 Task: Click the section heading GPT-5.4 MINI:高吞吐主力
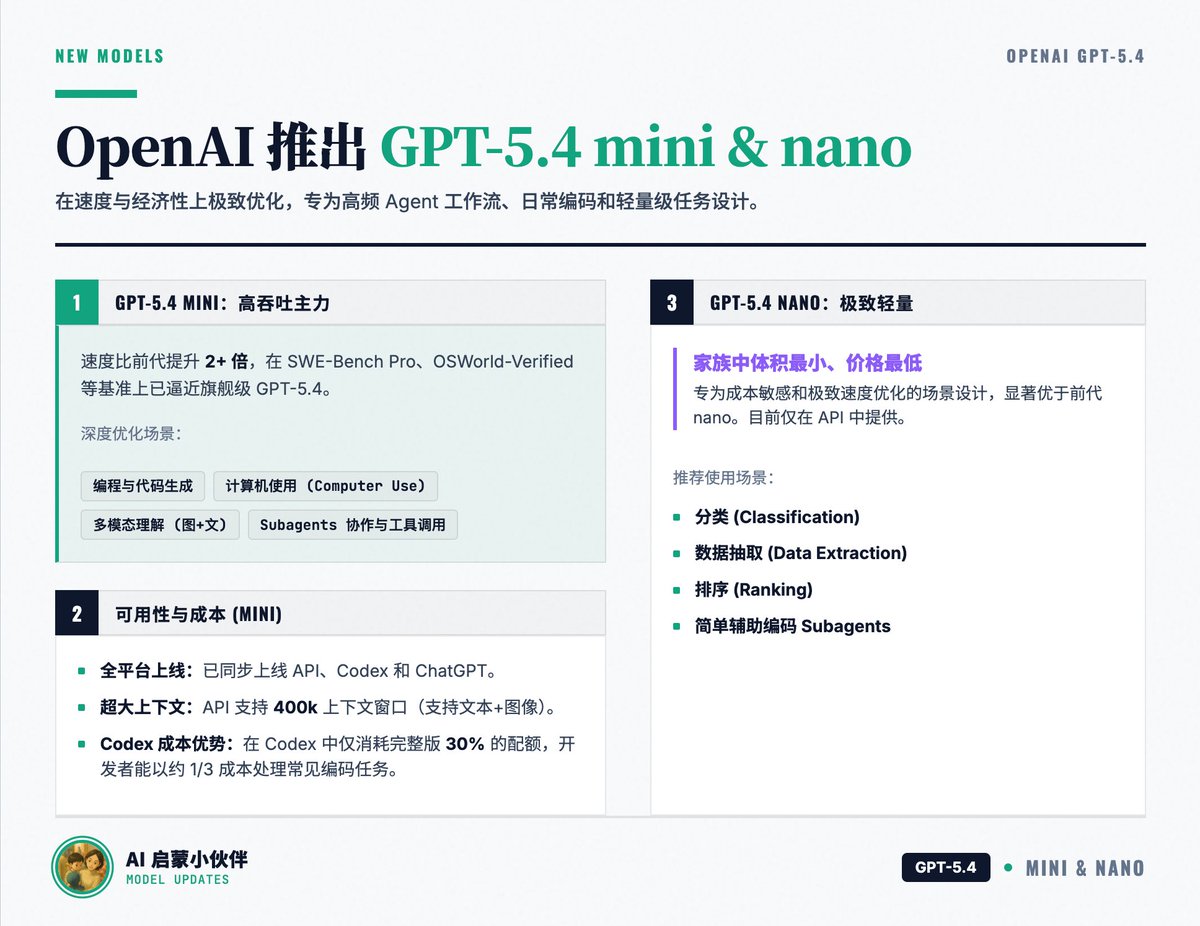coord(222,303)
